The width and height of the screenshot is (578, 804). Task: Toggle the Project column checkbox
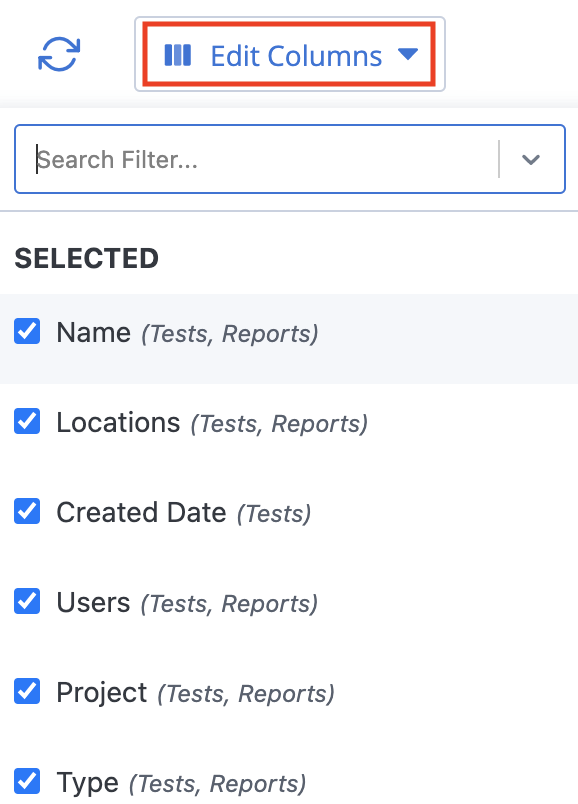click(27, 691)
